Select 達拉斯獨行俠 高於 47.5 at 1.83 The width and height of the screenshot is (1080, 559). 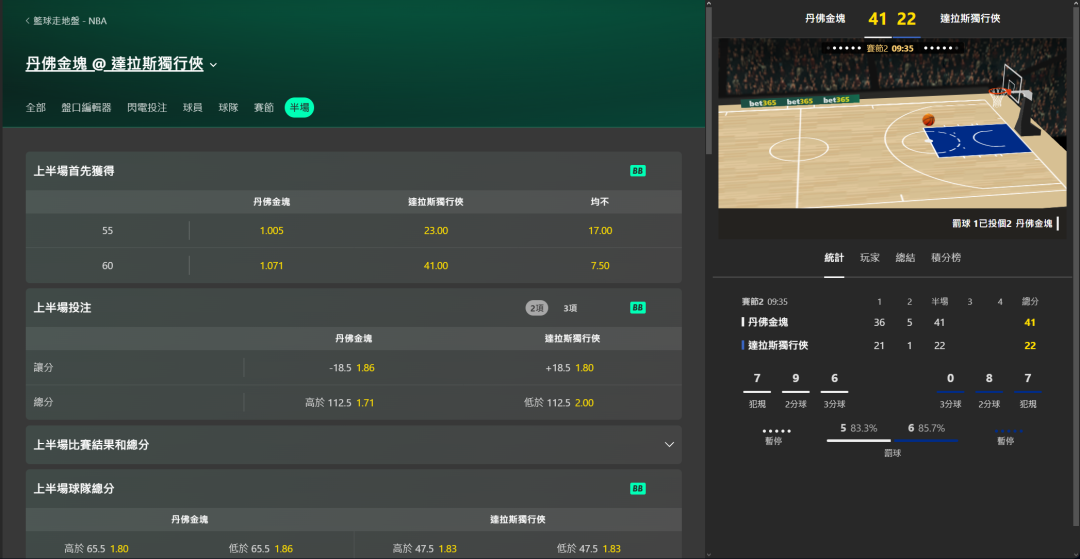(436, 549)
